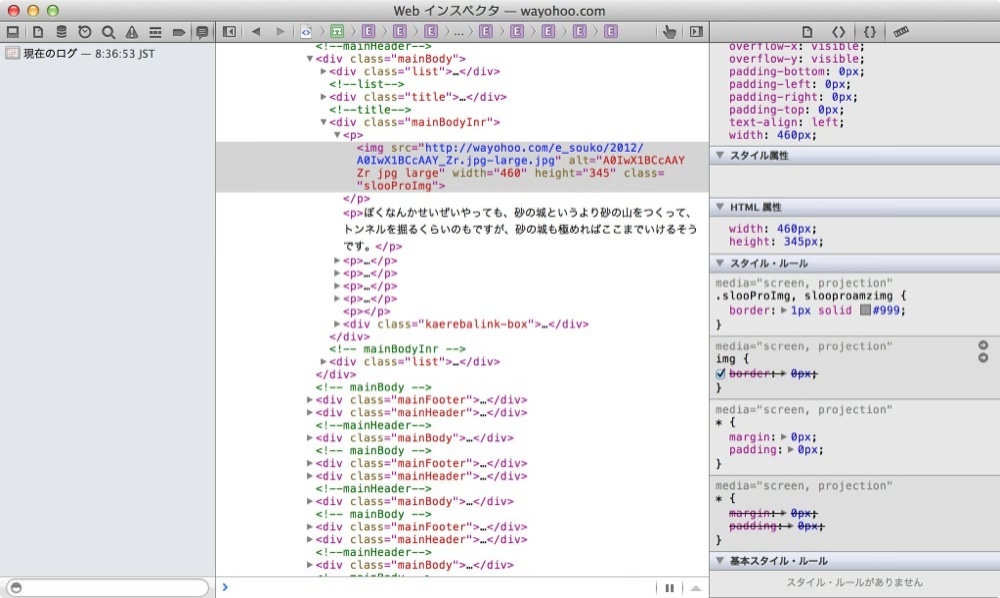Focus the sidebar filter search field

coord(107,588)
